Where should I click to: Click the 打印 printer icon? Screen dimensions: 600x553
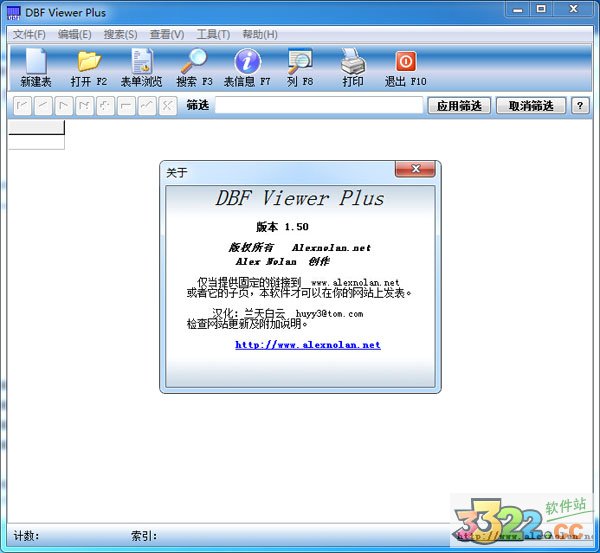[353, 61]
